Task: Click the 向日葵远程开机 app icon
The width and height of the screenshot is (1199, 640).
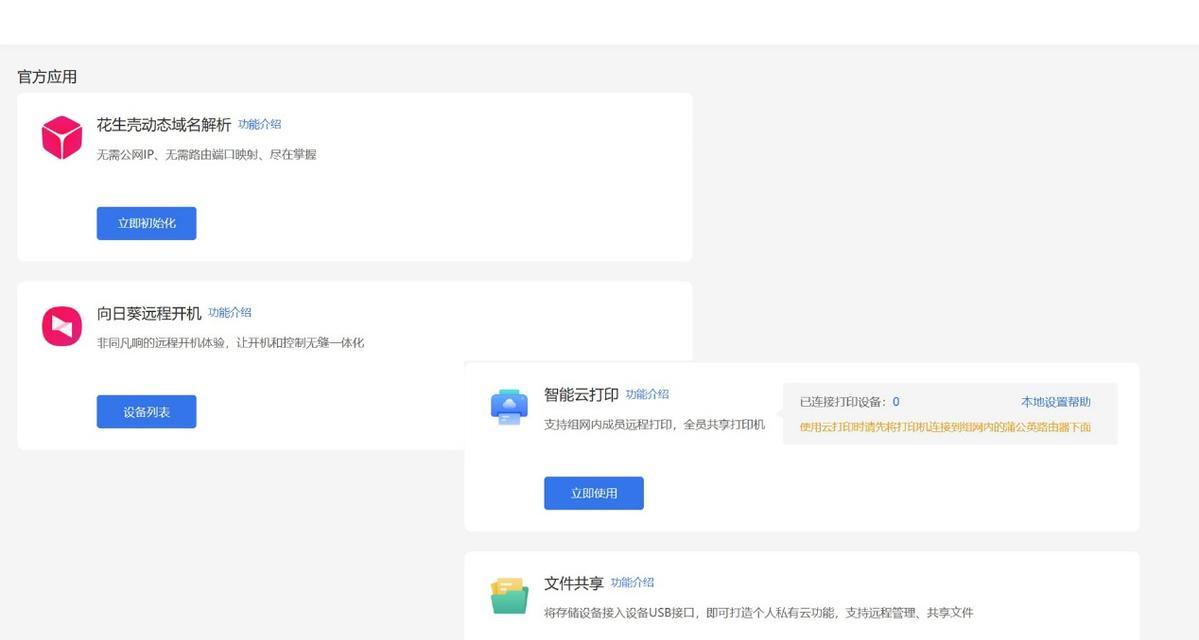Action: pyautogui.click(x=61, y=326)
